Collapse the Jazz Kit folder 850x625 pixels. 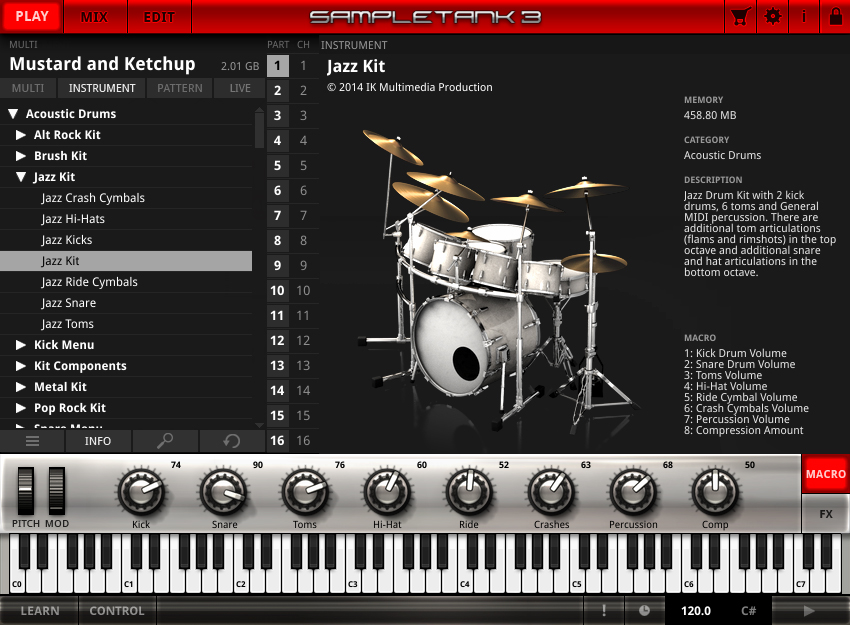click(21, 177)
